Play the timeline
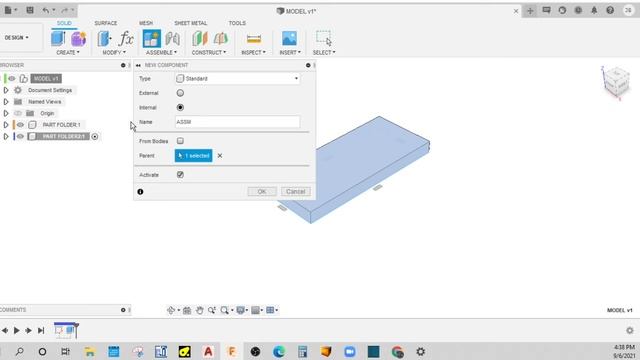 (17, 330)
